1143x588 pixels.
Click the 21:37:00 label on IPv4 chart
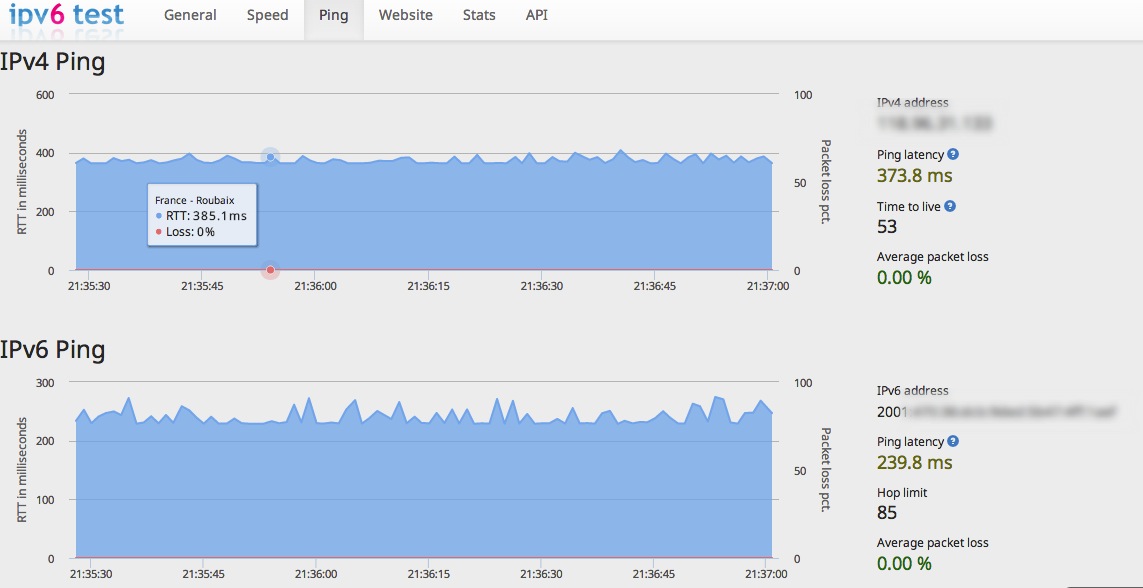coord(768,286)
